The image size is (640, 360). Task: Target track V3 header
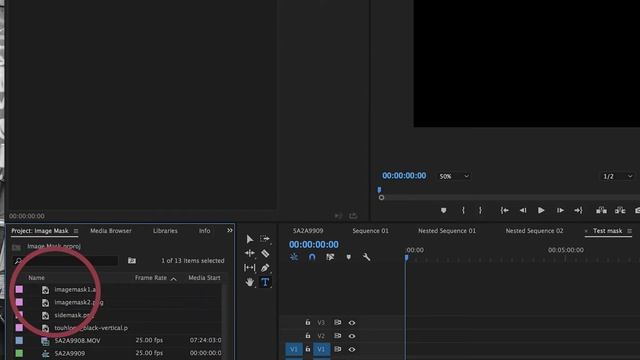pos(321,322)
